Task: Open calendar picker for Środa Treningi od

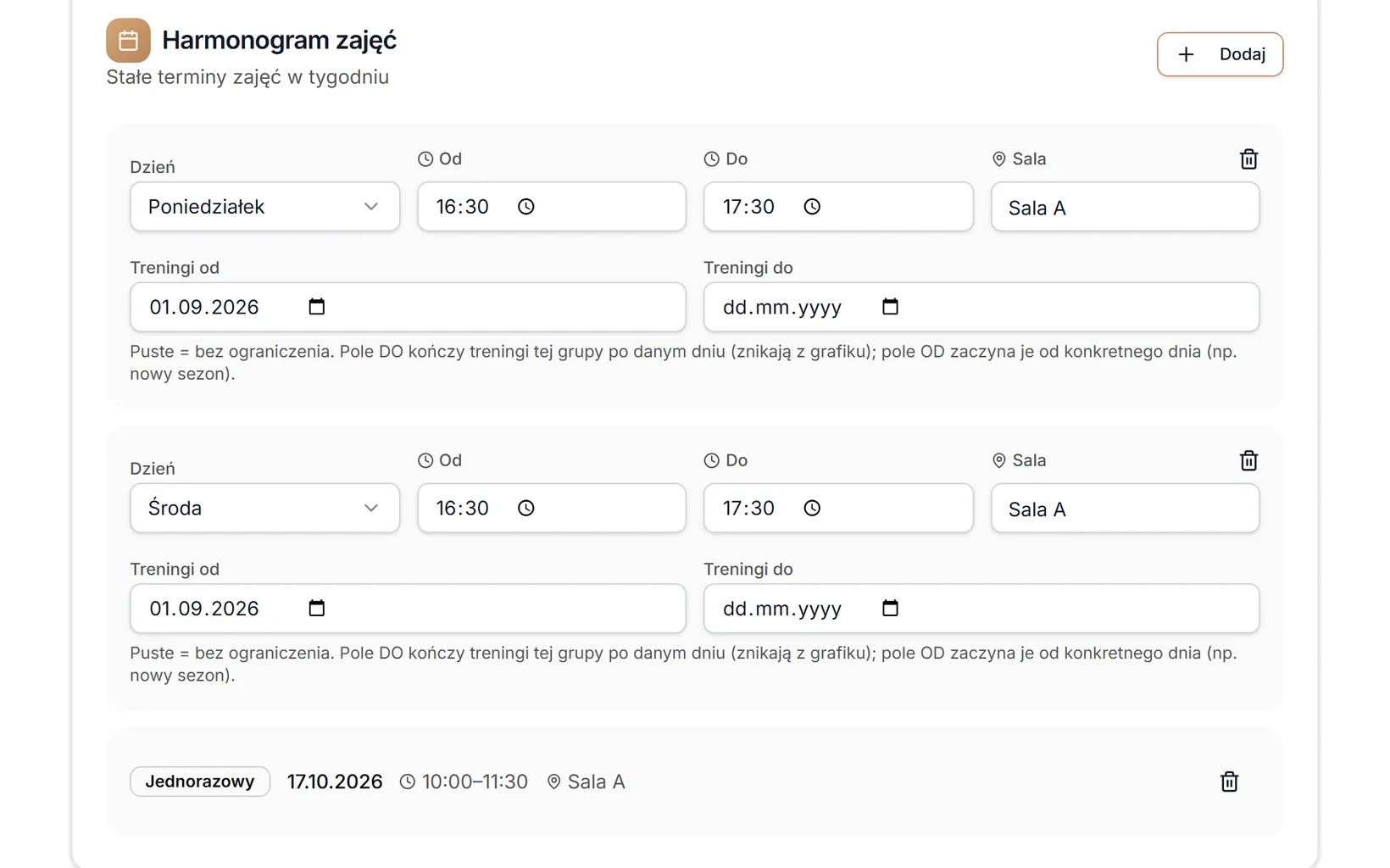Action: (317, 609)
